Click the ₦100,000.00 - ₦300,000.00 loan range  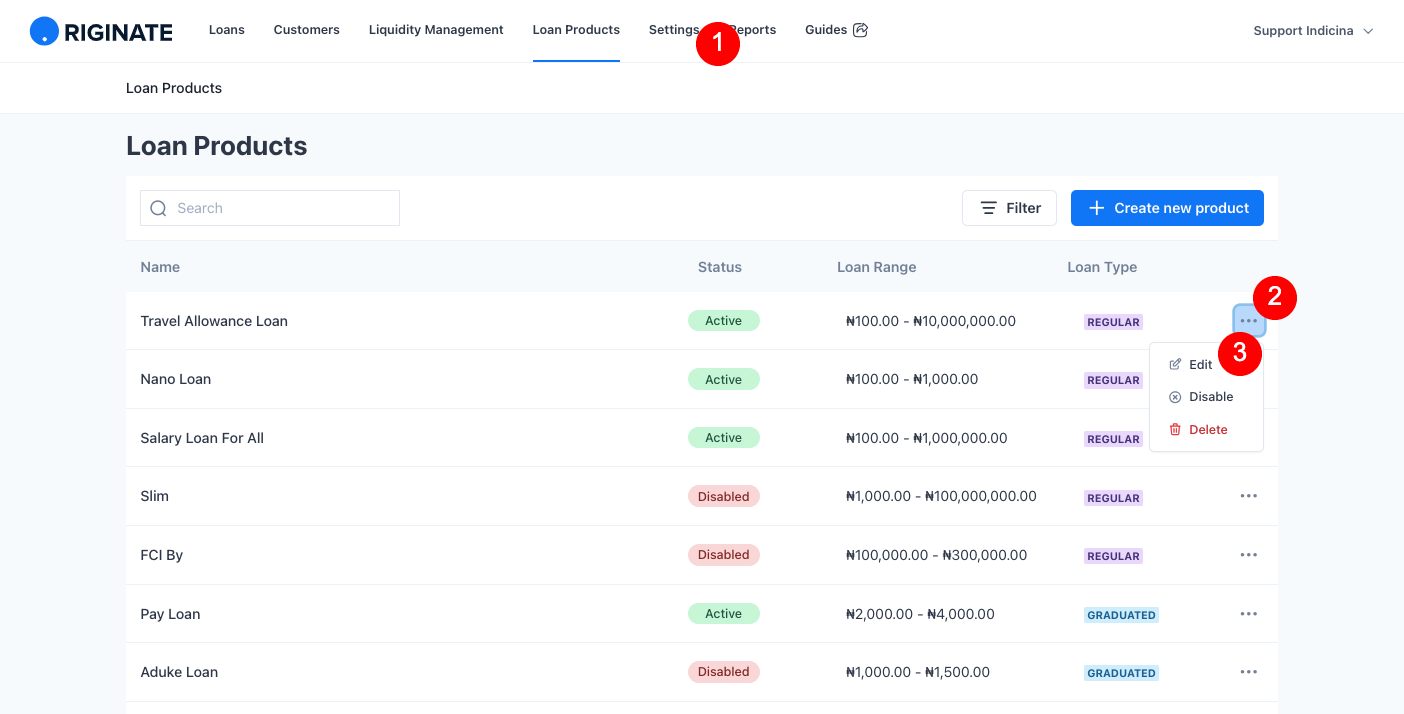936,555
